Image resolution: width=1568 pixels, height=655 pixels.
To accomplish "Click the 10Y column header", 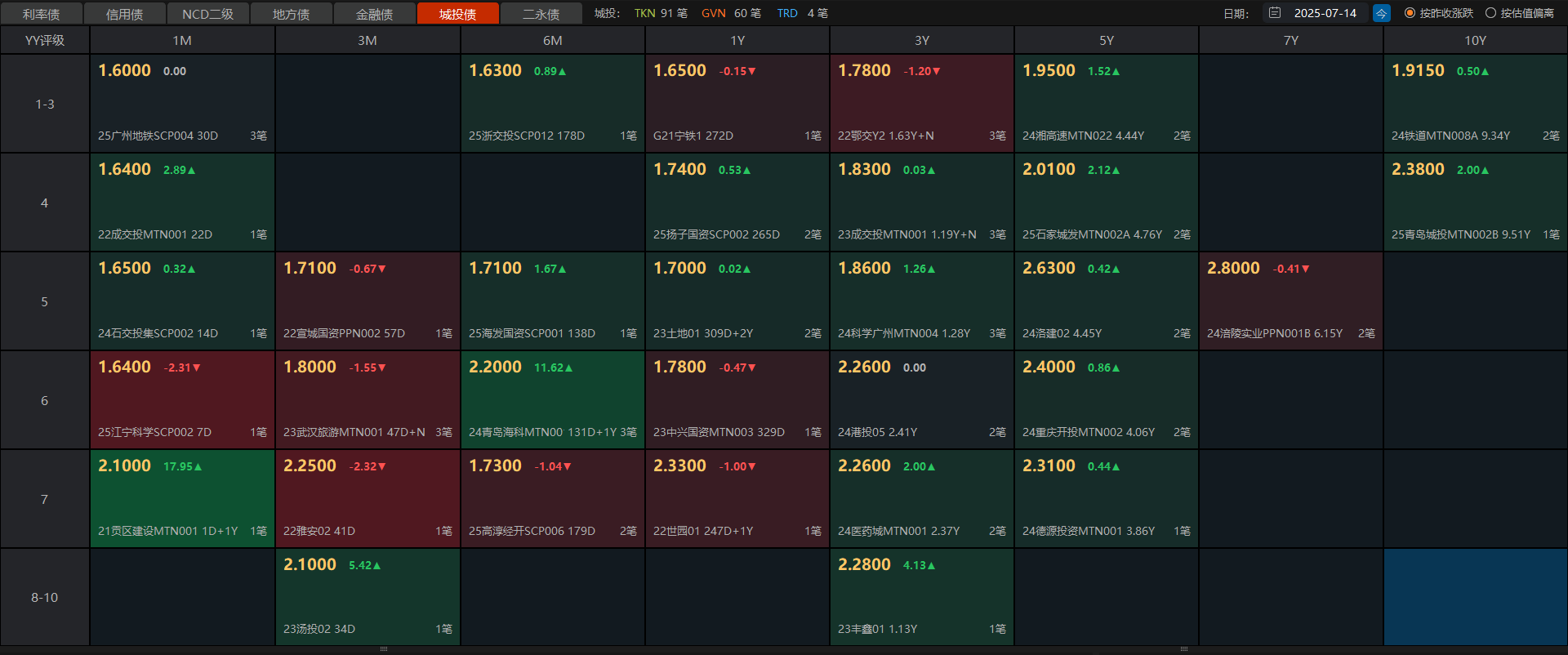I will [x=1475, y=40].
